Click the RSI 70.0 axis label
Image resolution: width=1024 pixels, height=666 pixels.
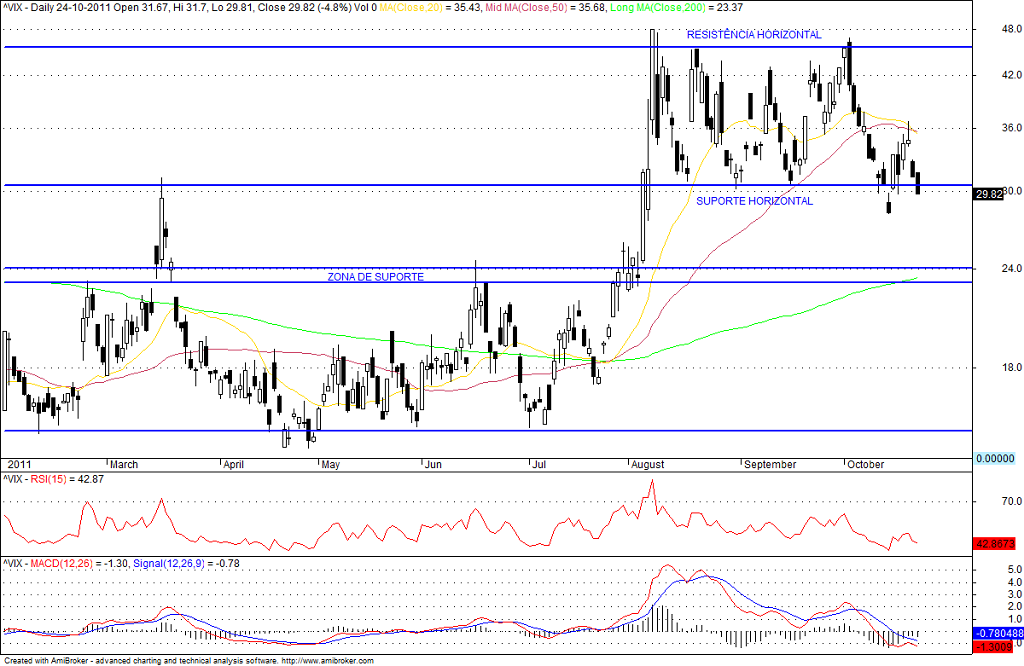(x=1012, y=501)
